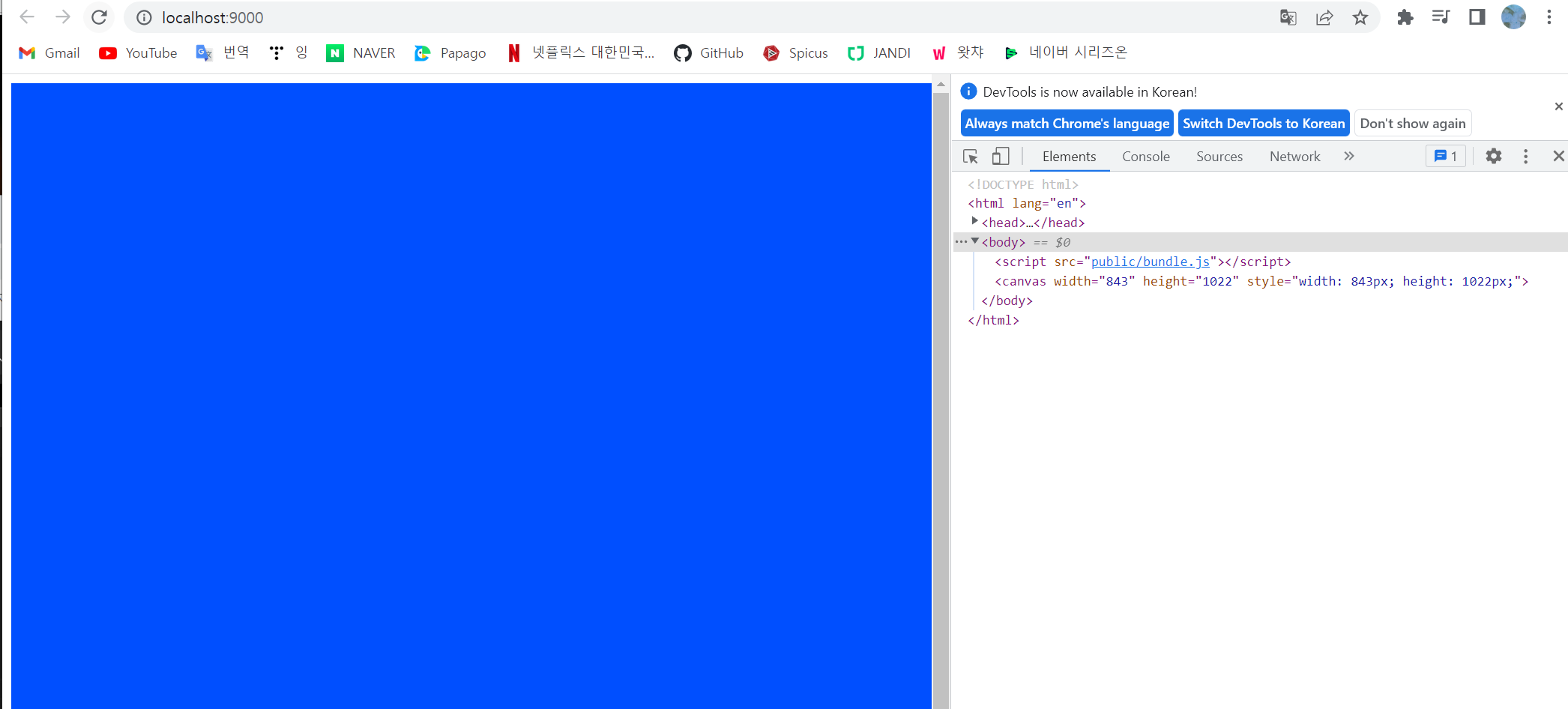The height and width of the screenshot is (709, 1568).
Task: Open the issues counter badge
Action: point(1446,156)
